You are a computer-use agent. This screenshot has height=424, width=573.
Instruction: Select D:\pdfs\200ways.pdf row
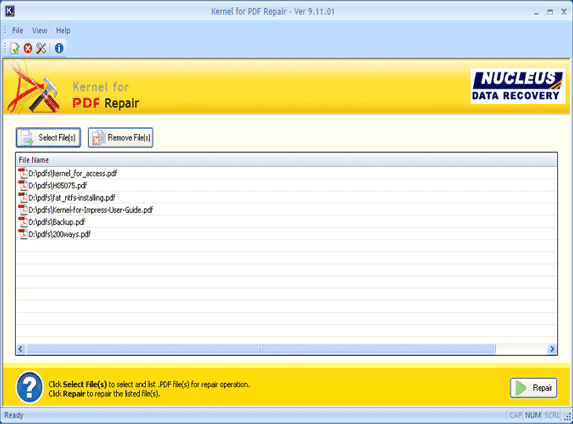coord(286,234)
